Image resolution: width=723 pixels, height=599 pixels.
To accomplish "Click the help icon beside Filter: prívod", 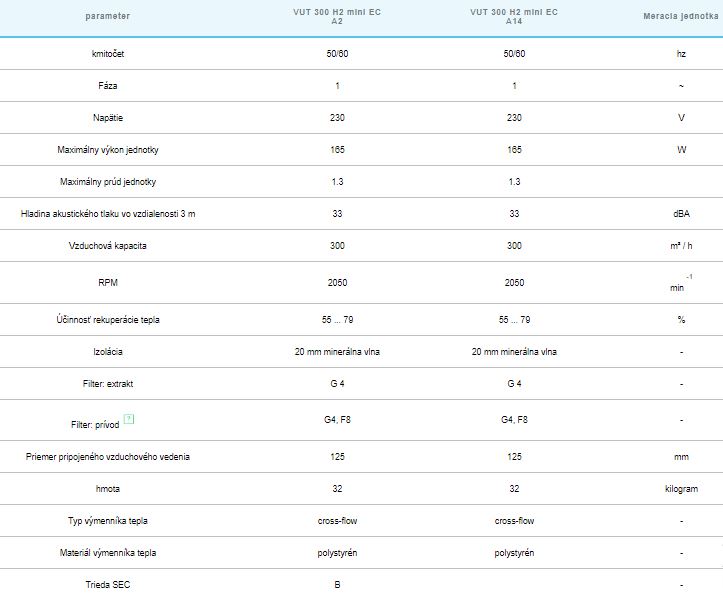I will (x=129, y=418).
